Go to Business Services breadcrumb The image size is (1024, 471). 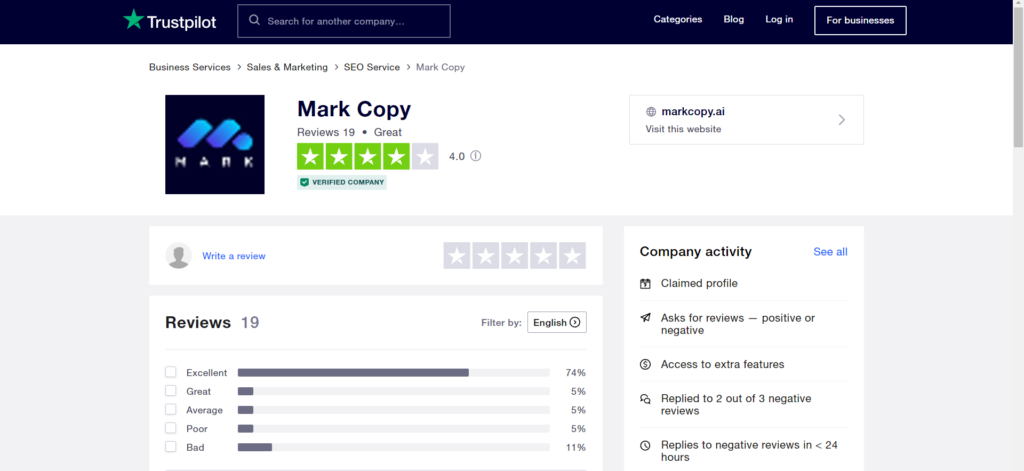[x=189, y=67]
